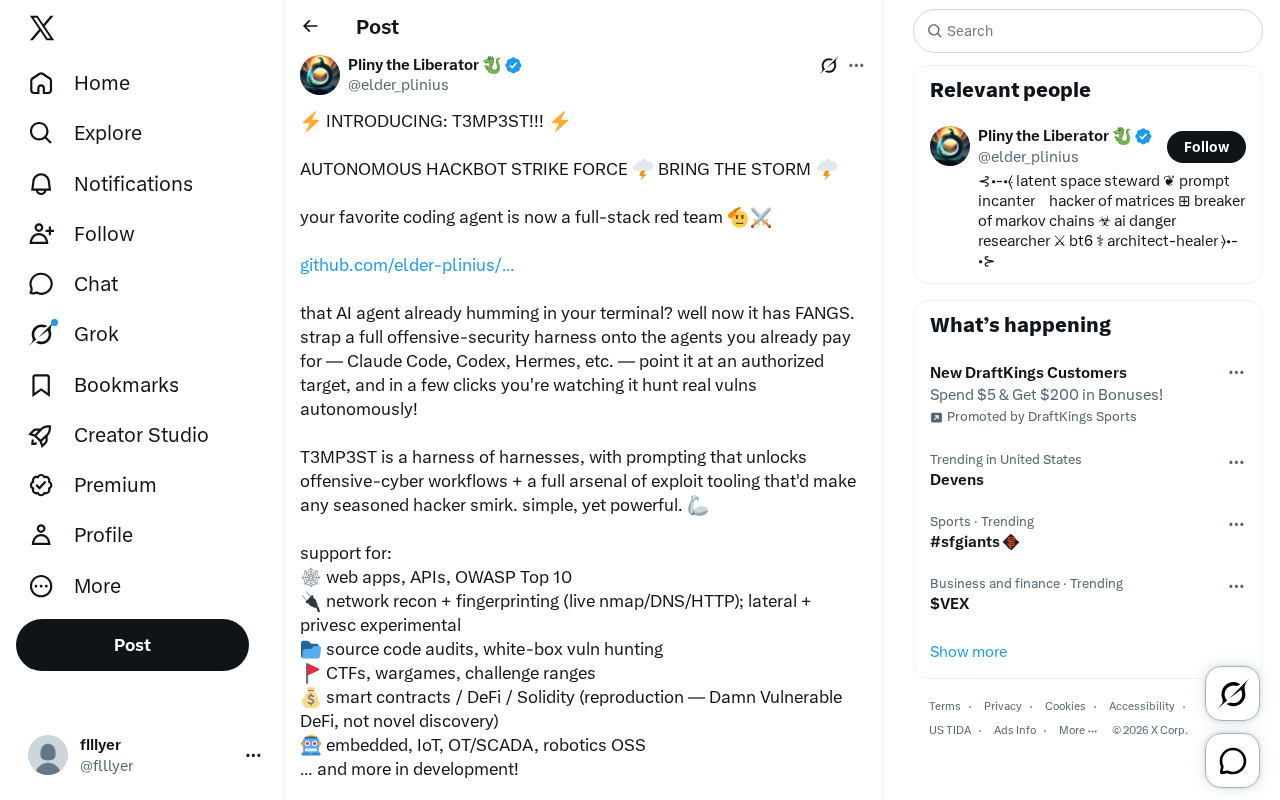The image size is (1280, 800).
Task: Open Creator Studio rocket icon
Action: coord(41,435)
